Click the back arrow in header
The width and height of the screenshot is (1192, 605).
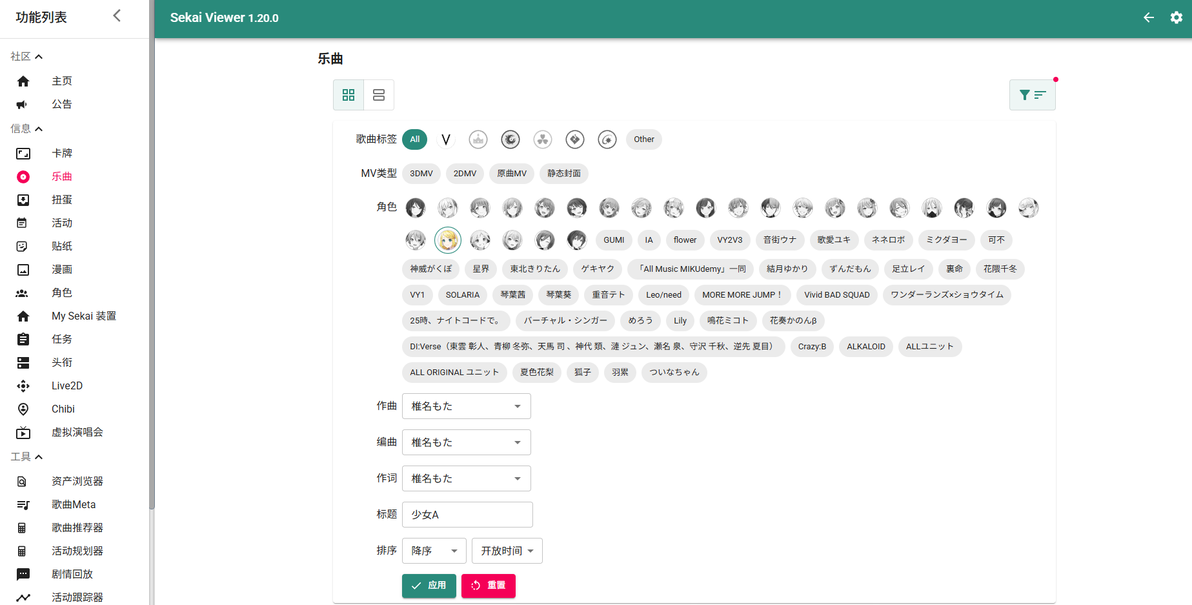[1149, 17]
